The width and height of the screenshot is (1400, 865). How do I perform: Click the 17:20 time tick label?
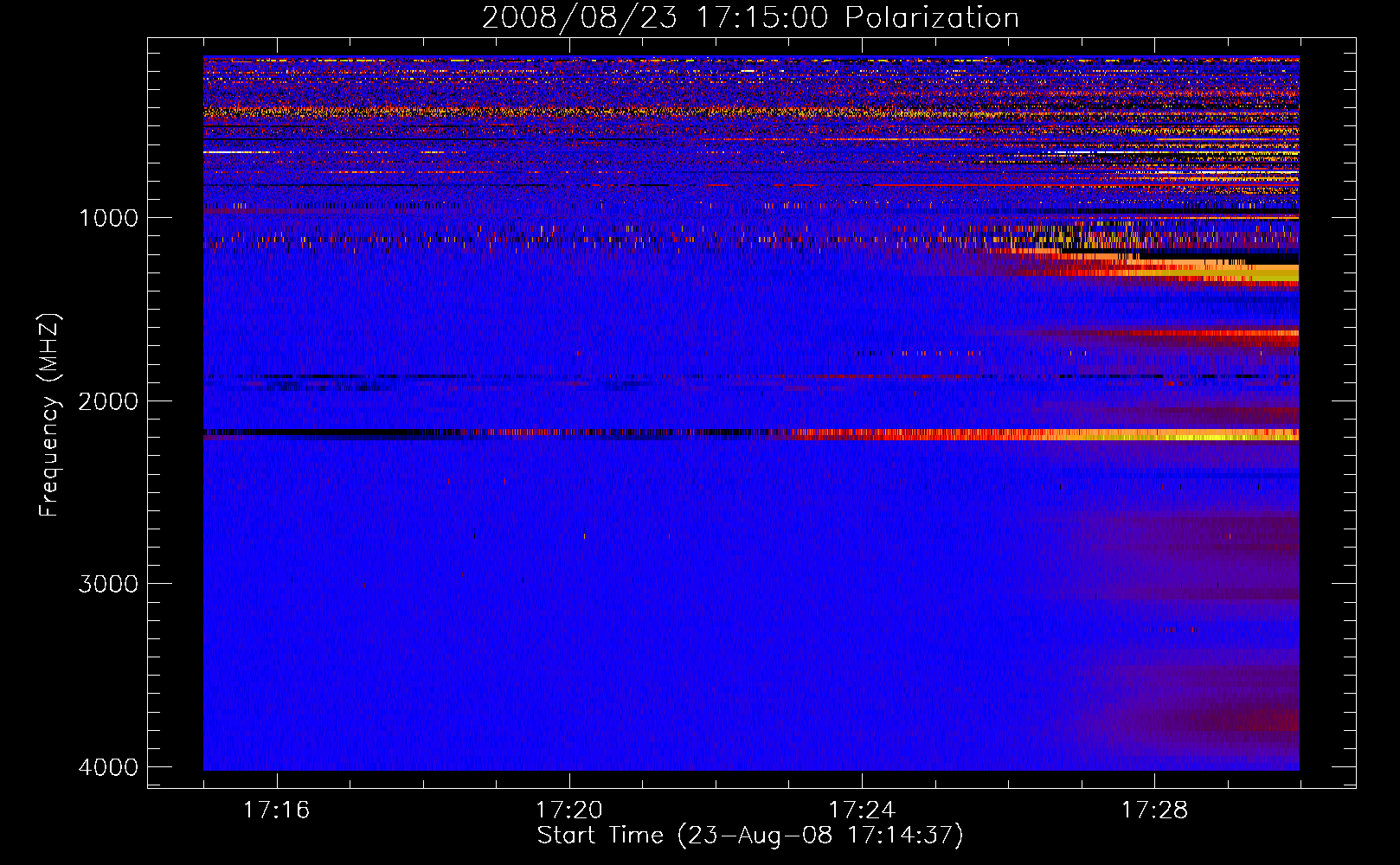(568, 810)
